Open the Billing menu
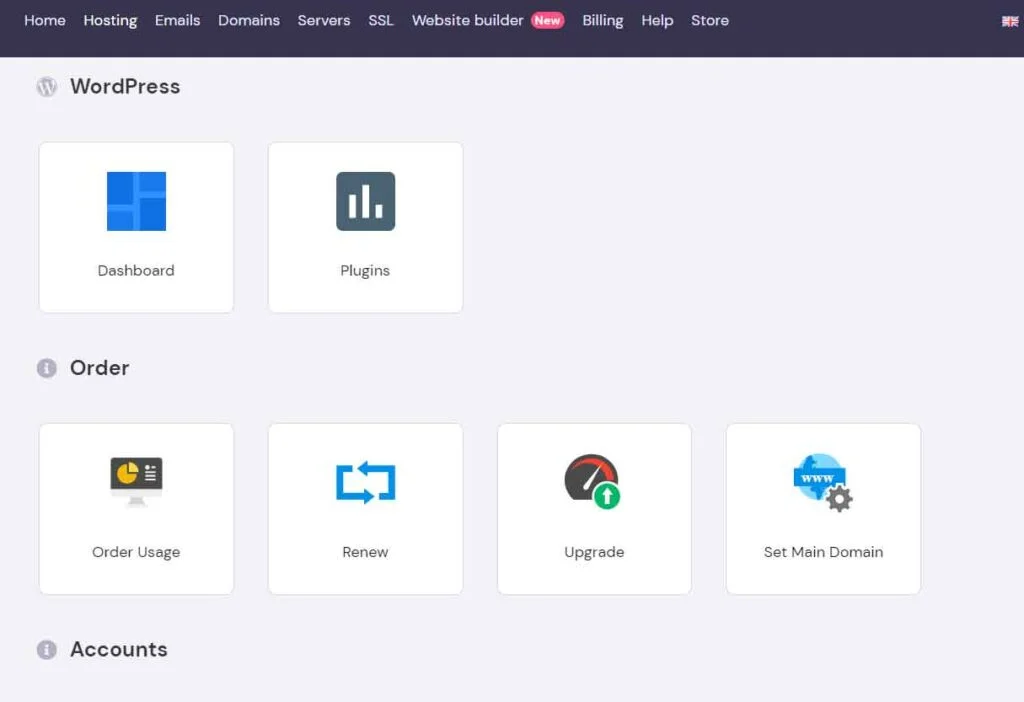 pos(603,21)
